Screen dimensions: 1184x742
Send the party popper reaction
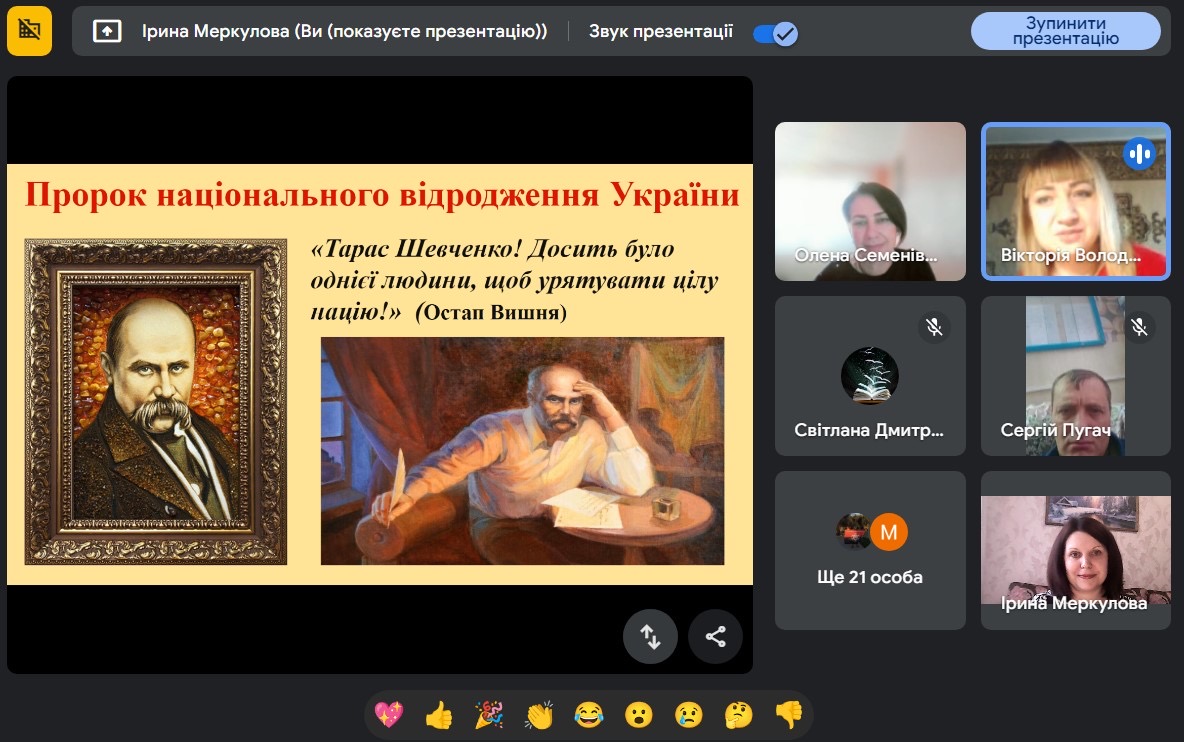tap(489, 713)
